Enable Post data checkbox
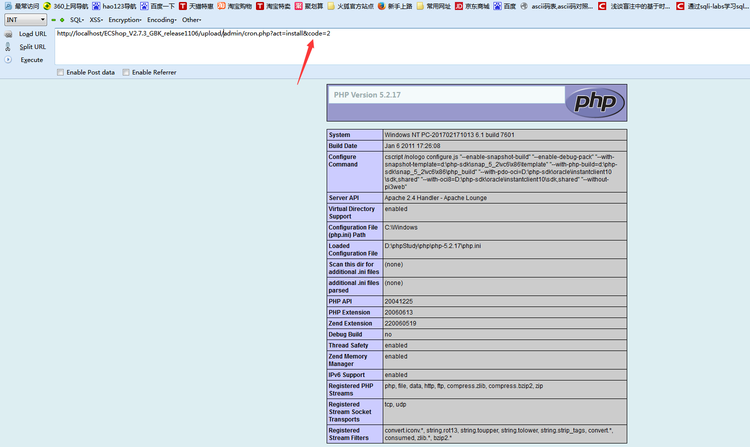750x447 pixels. (x=62, y=73)
